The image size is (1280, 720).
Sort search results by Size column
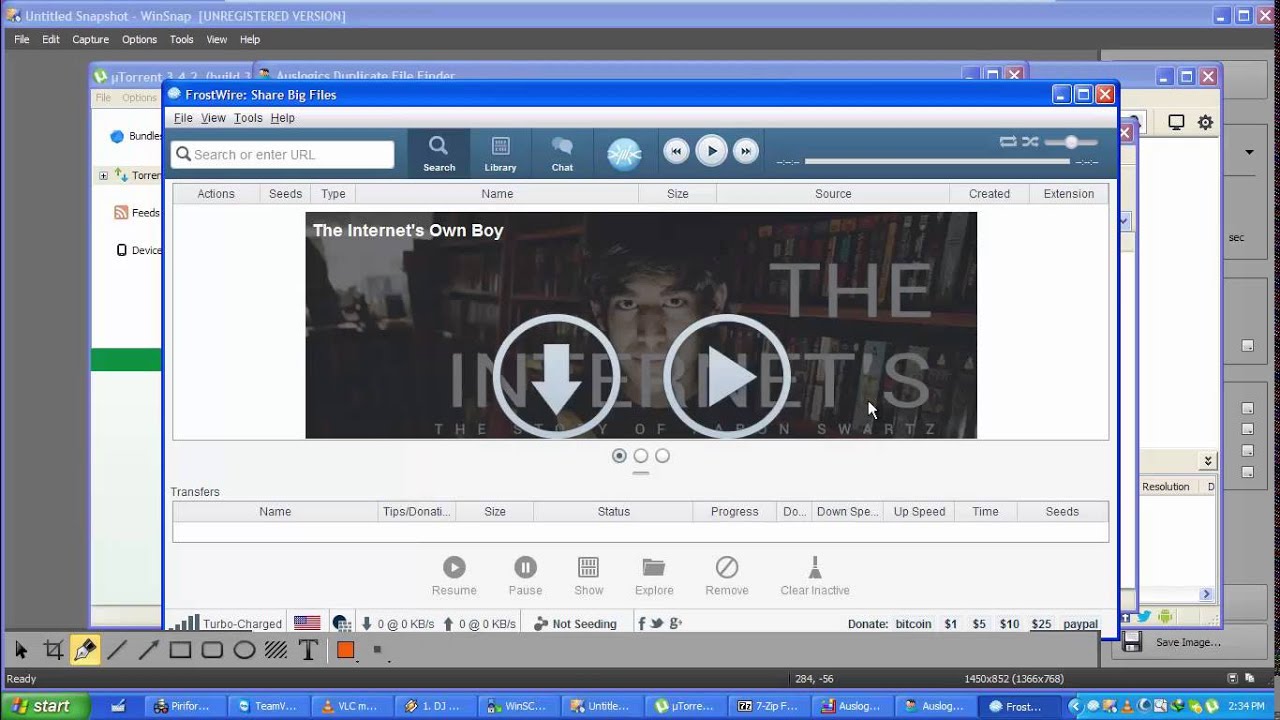(x=678, y=194)
